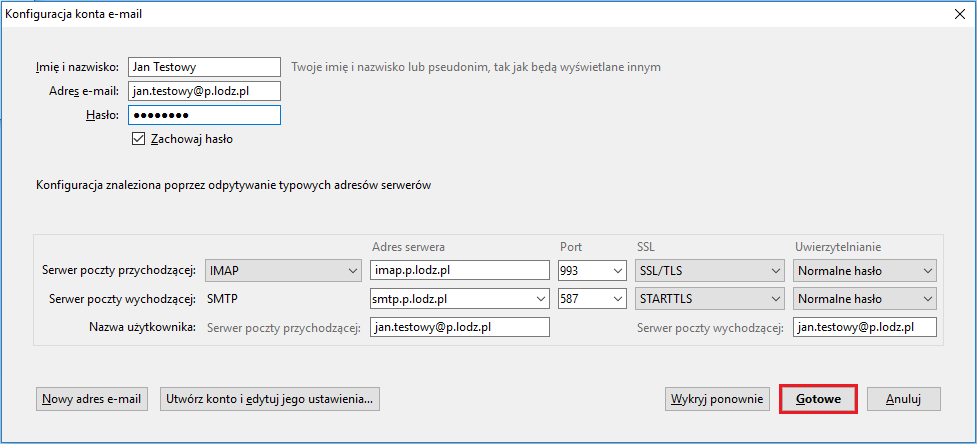Click the Nowy adres e-mail button

point(92,399)
